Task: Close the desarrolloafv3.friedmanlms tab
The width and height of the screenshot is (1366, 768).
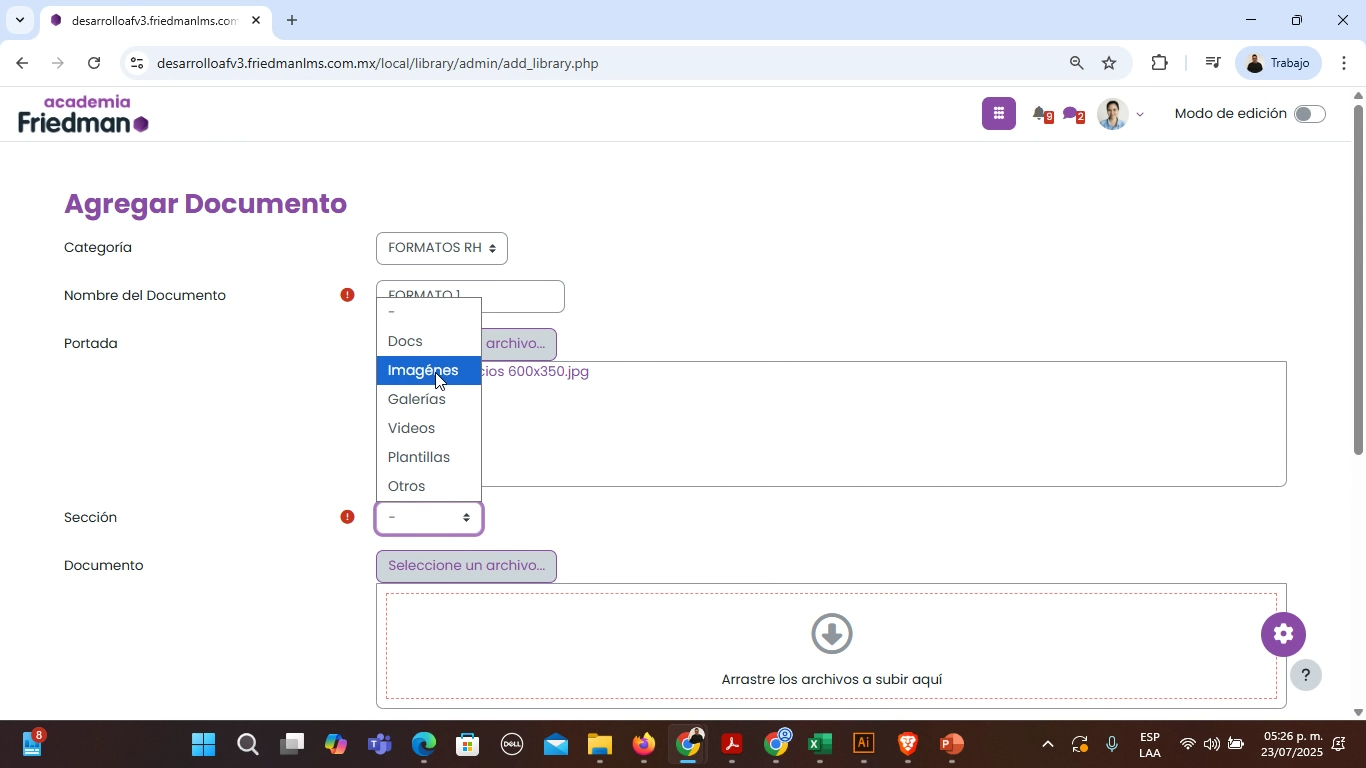Action: pos(256,20)
